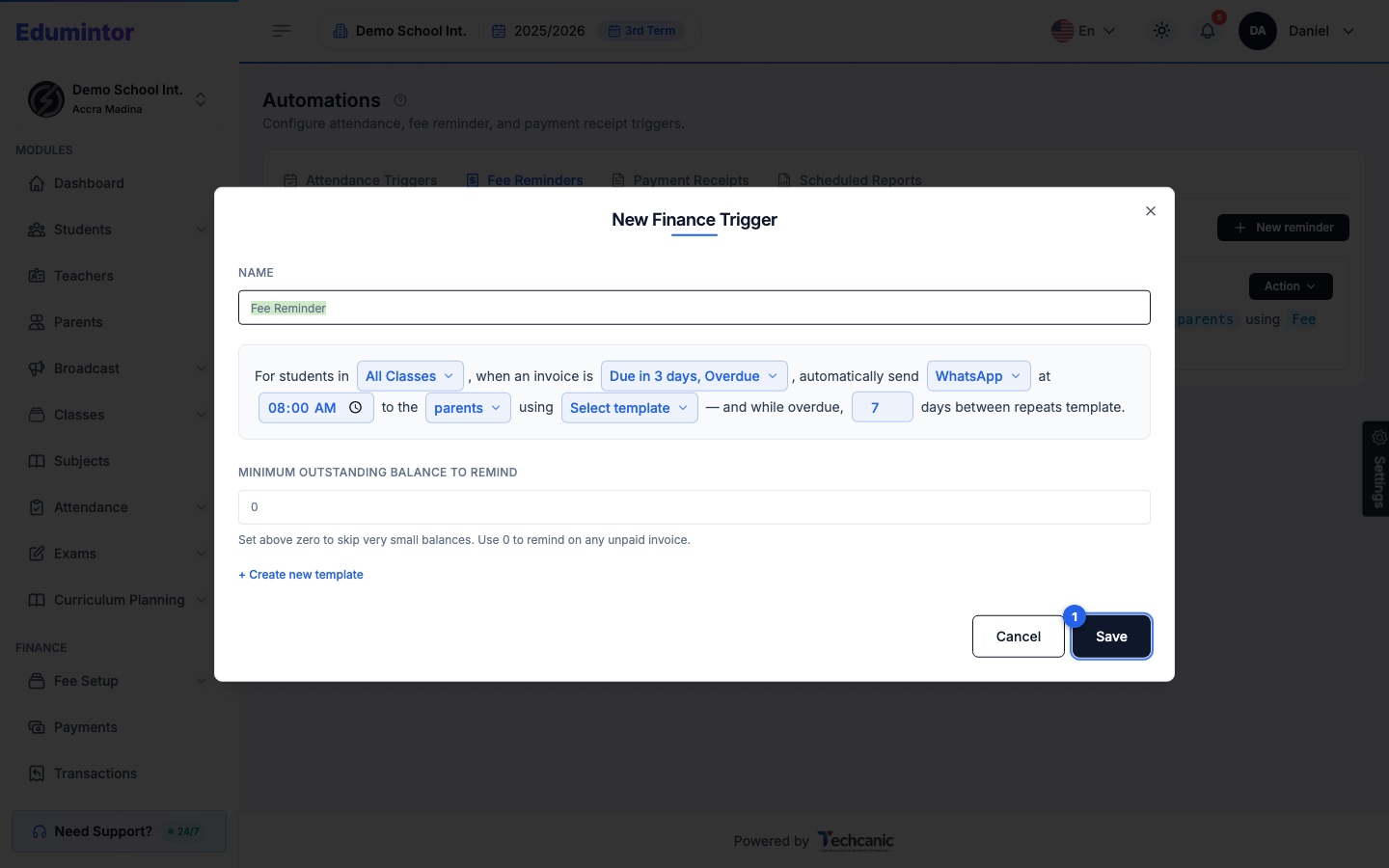The width and height of the screenshot is (1389, 868).
Task: Click the headset icon in Need Support
Action: pyautogui.click(x=40, y=831)
